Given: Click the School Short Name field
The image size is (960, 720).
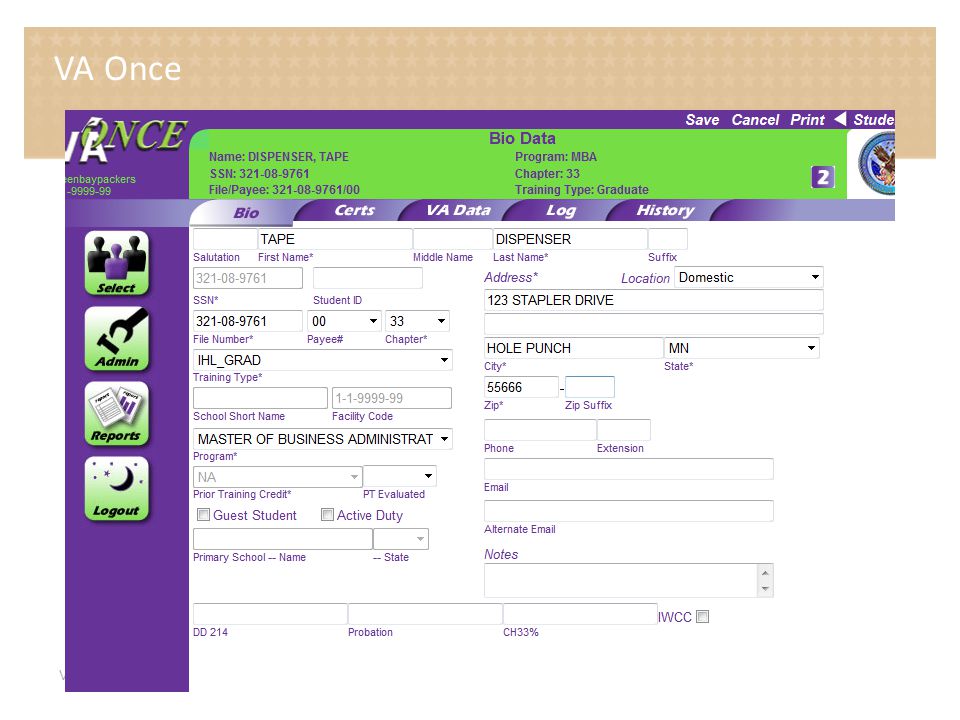Looking at the screenshot, I should 260,398.
